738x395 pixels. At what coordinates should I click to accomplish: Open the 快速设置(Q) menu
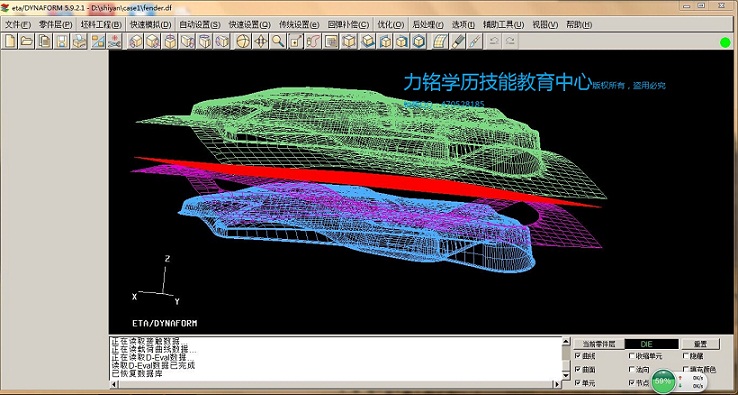tap(249, 24)
